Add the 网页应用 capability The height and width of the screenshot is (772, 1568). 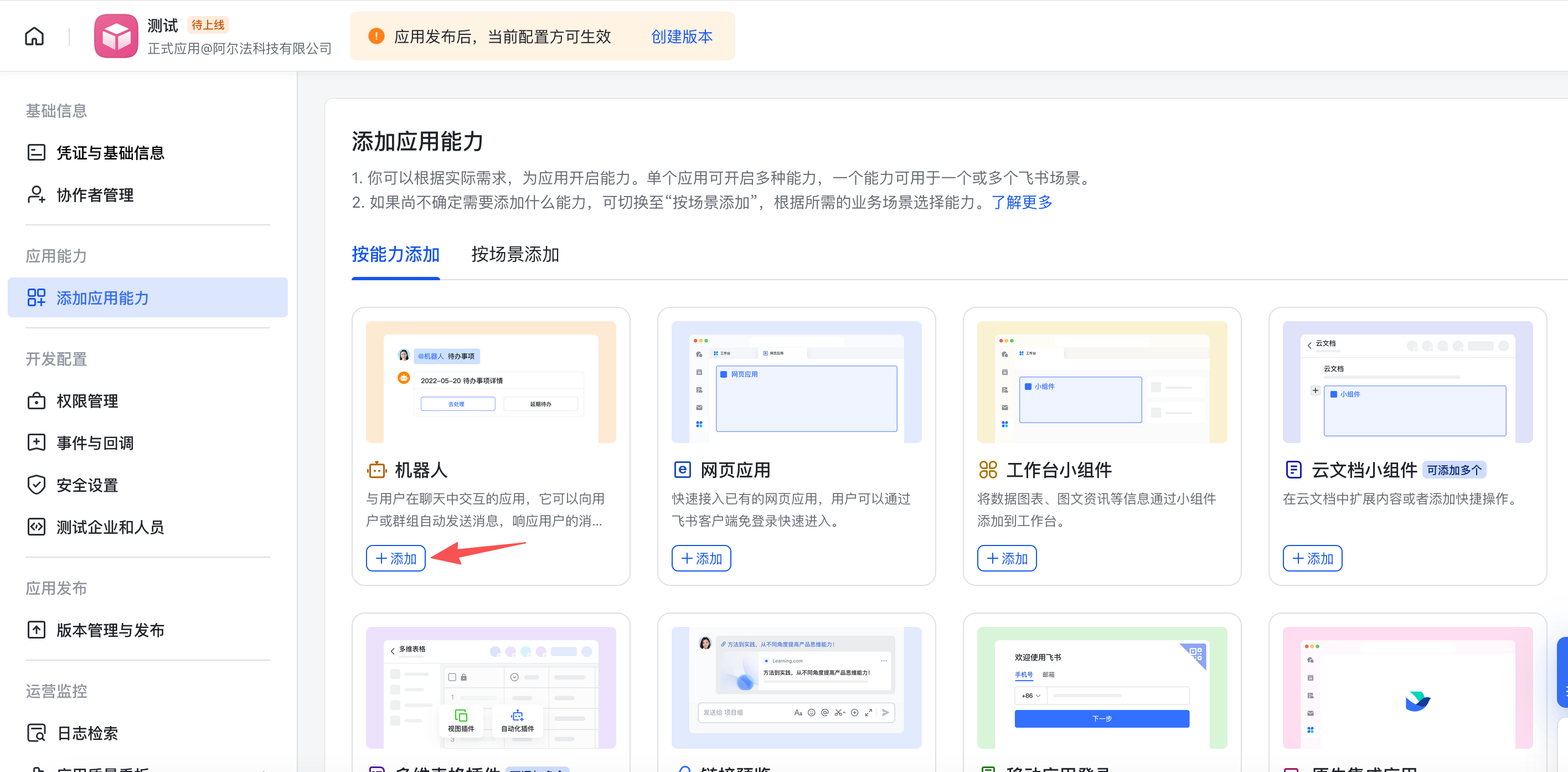[701, 558]
